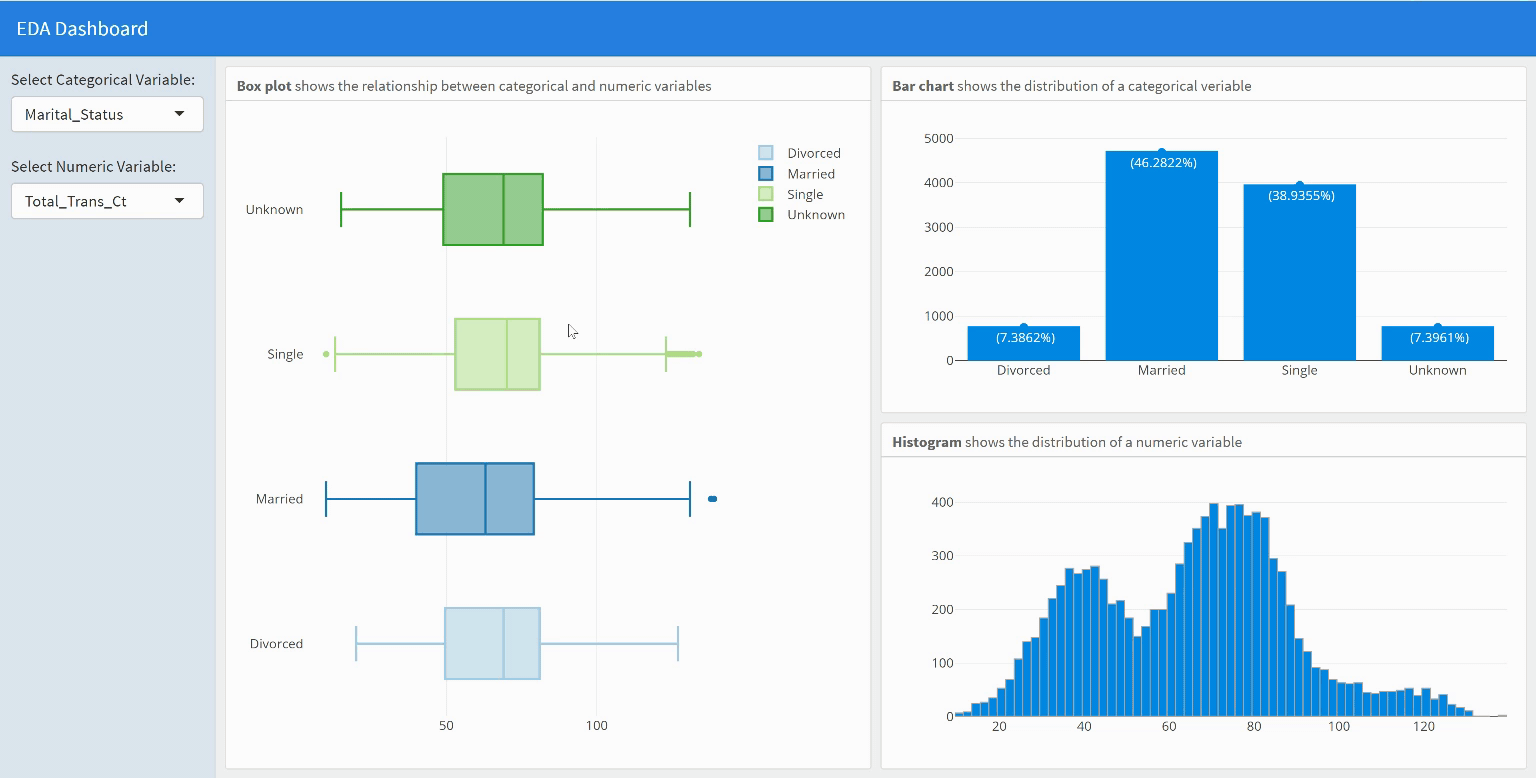Click the EDA Dashboard header title

82,28
